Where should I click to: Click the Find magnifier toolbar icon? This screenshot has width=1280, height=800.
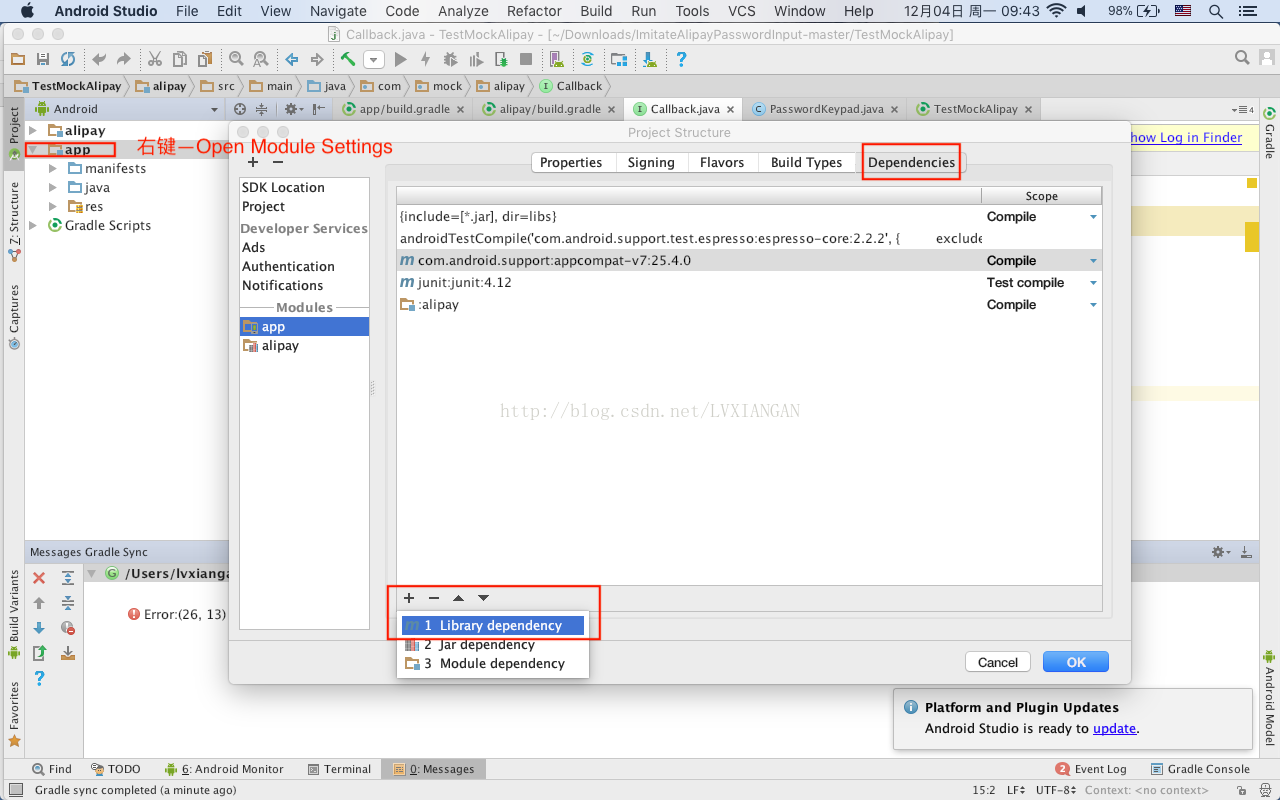236,60
